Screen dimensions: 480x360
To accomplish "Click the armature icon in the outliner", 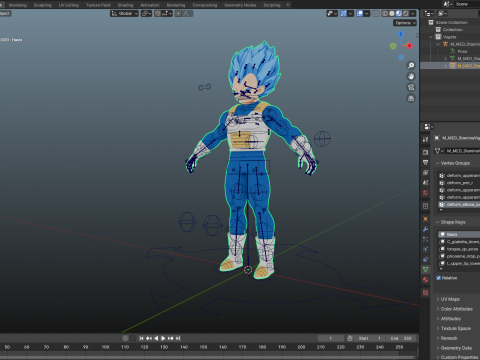I will pyautogui.click(x=445, y=44).
